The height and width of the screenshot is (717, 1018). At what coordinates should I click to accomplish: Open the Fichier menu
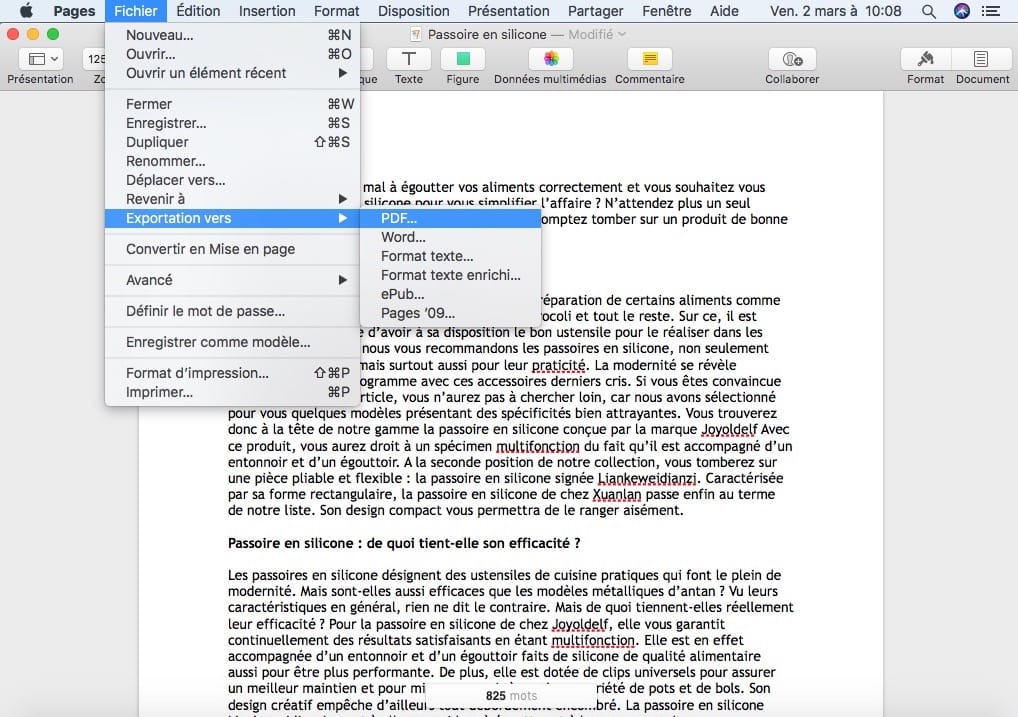(x=136, y=11)
